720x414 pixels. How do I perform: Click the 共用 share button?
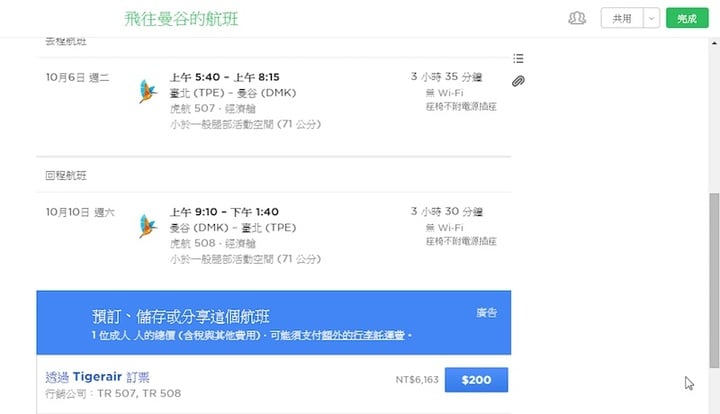tap(622, 18)
